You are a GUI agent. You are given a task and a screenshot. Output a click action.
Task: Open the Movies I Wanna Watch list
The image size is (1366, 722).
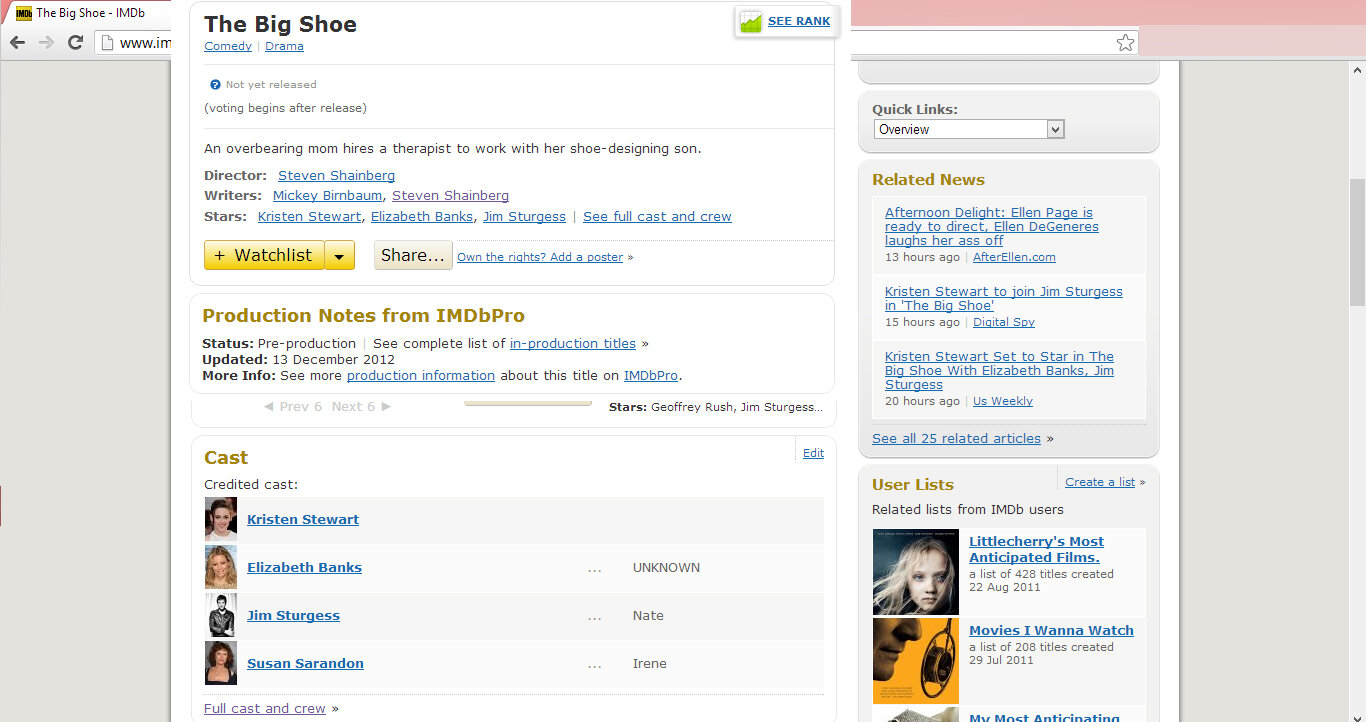point(1051,631)
